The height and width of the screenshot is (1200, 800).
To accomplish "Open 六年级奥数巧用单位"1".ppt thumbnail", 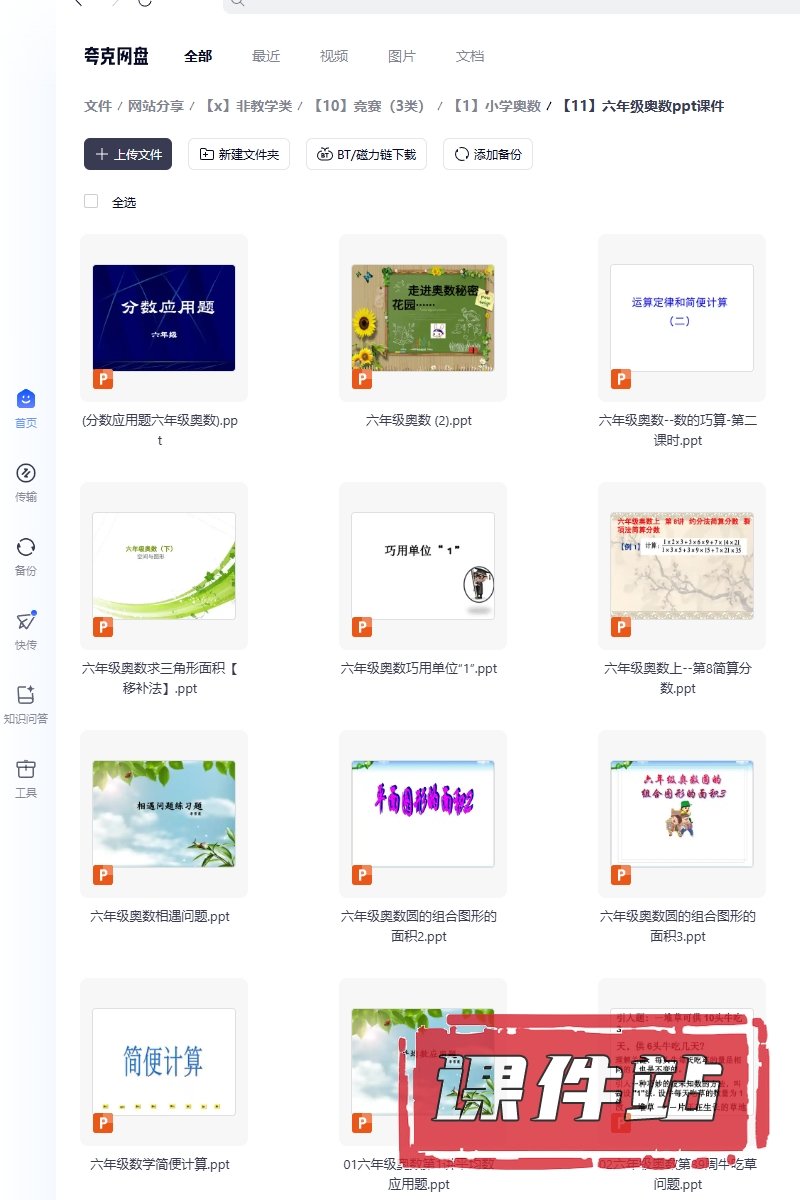I will point(423,566).
